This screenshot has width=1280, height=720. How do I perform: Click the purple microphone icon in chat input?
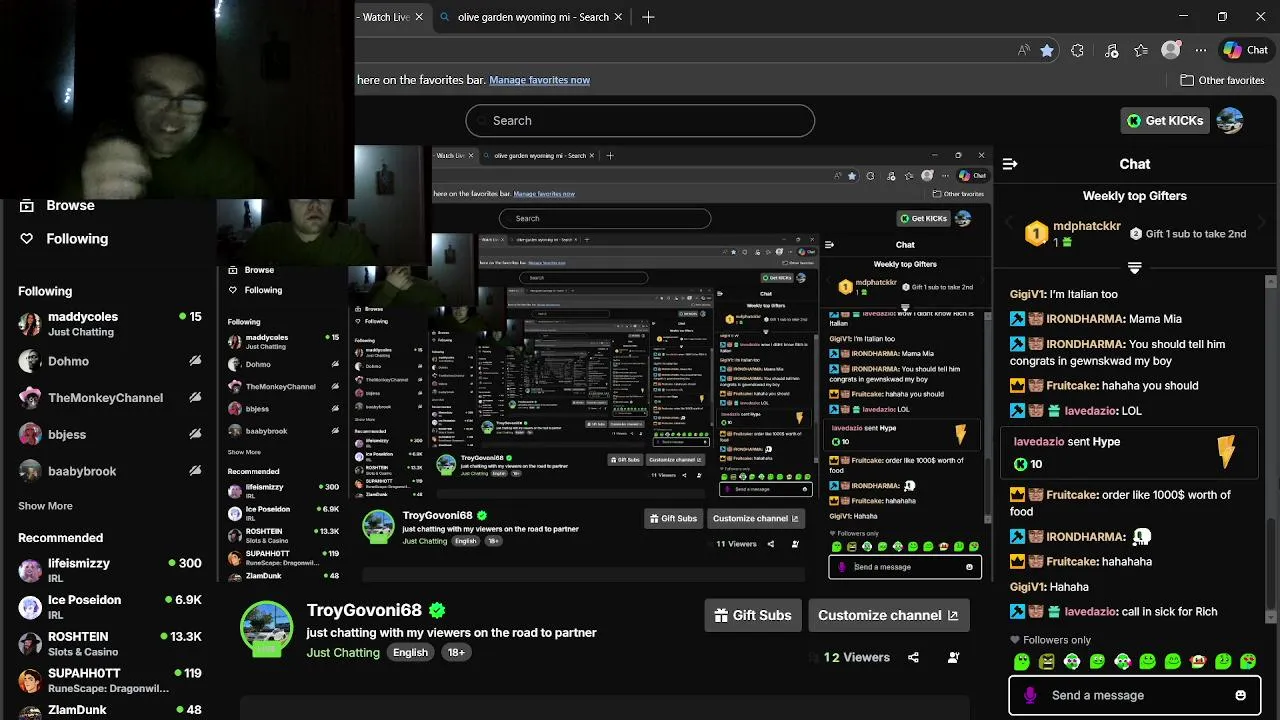[x=1030, y=695]
